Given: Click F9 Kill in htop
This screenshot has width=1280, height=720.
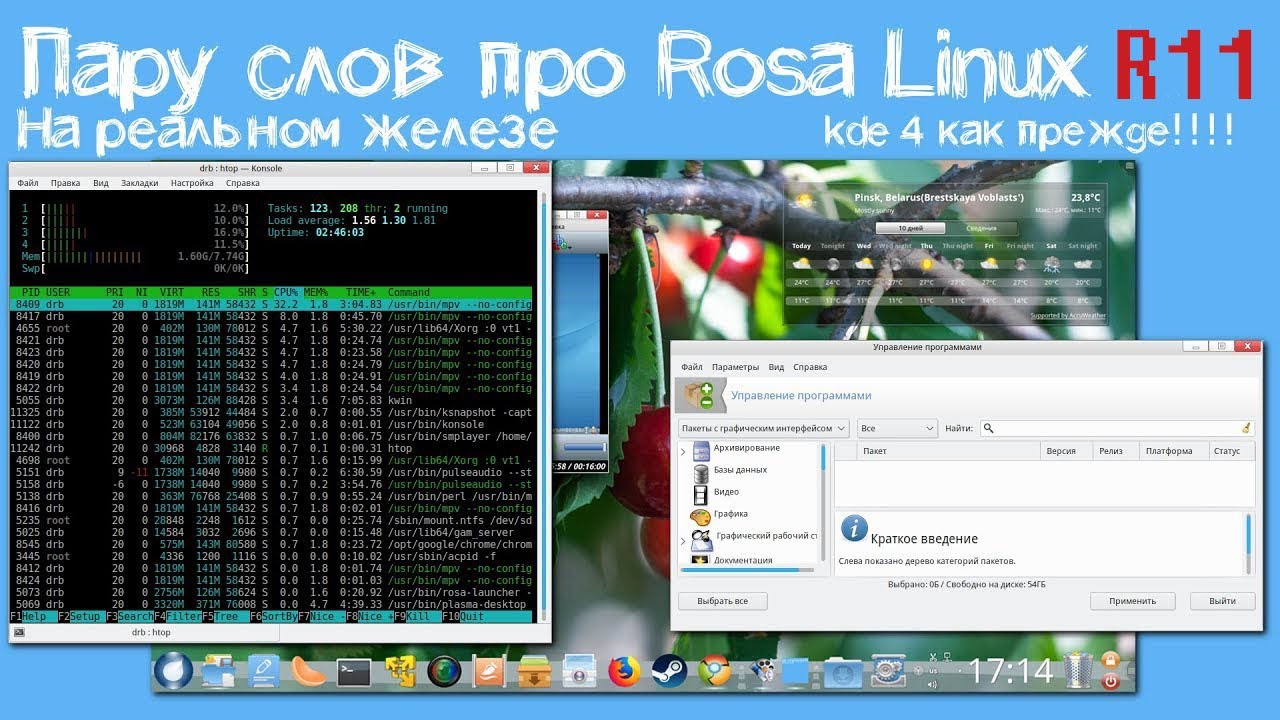Looking at the screenshot, I should [416, 617].
